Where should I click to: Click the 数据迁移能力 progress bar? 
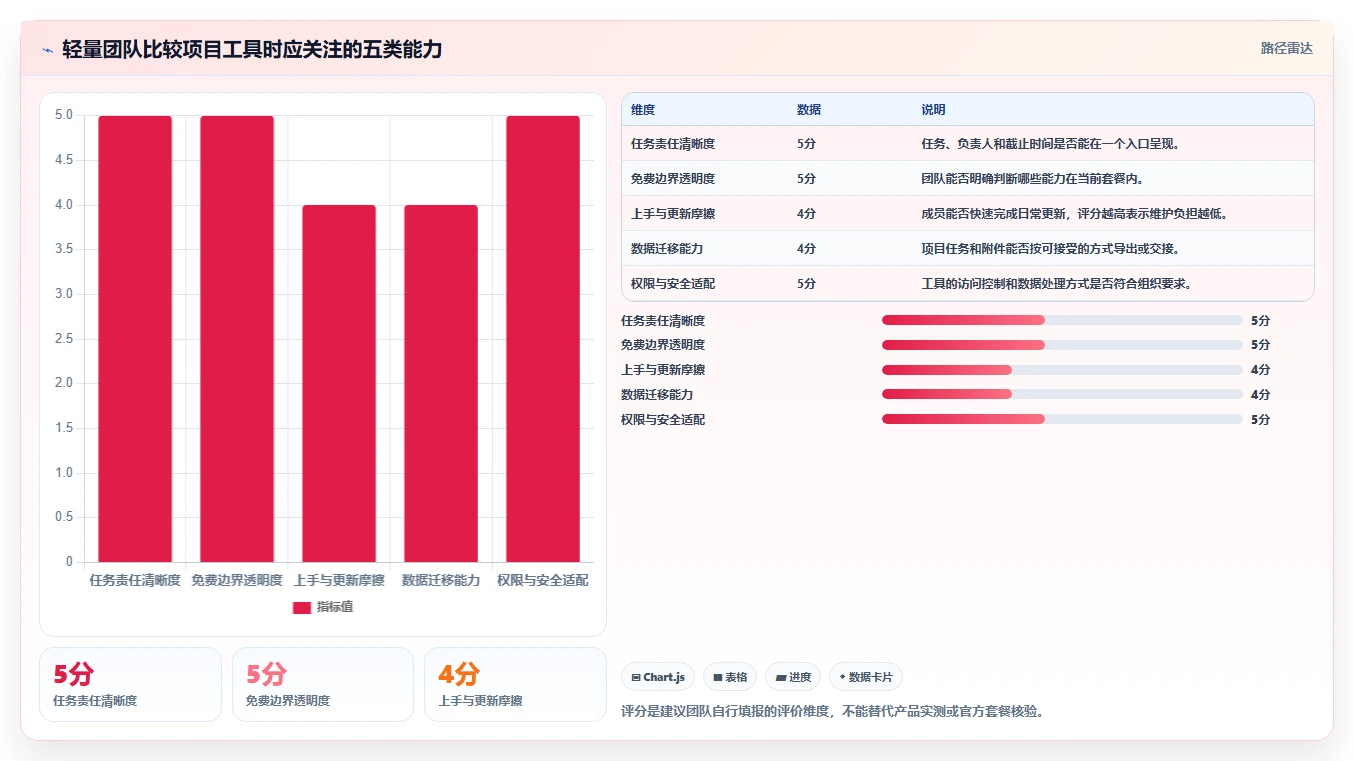1062,395
